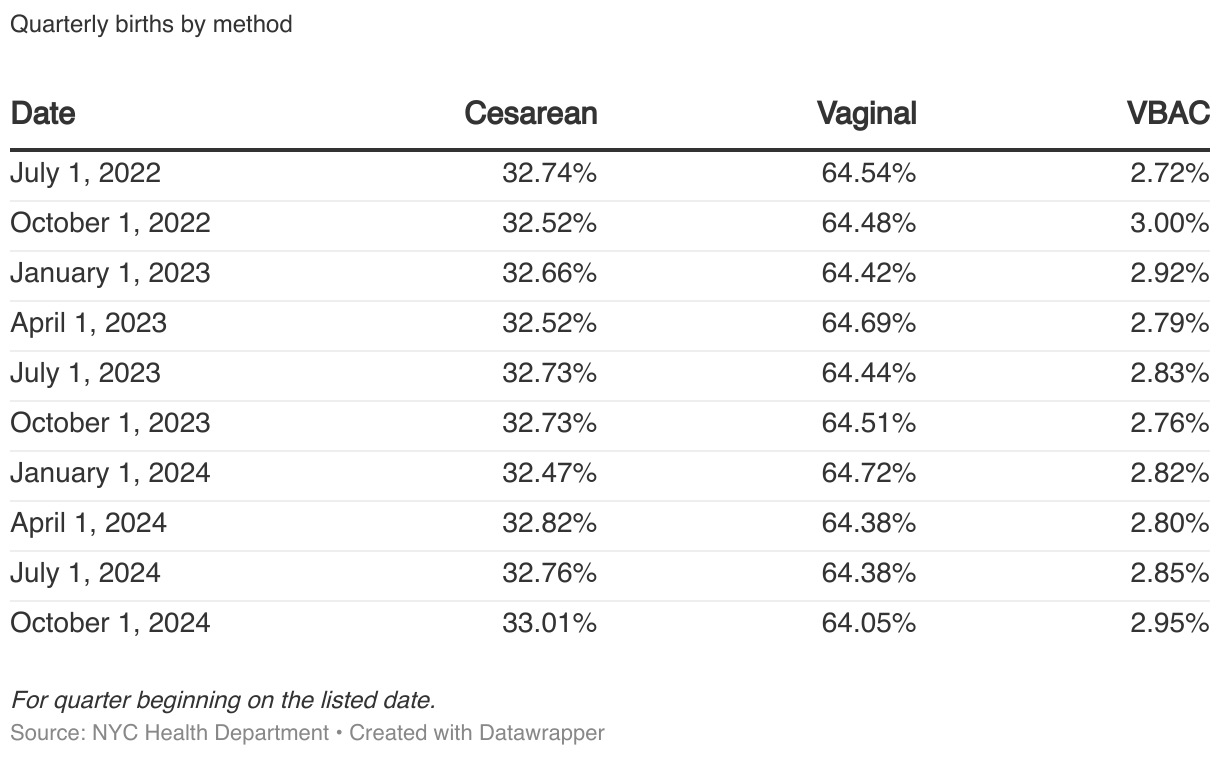Select the April 1, 2024 date cell
This screenshot has height=758, width=1220.
pos(88,523)
